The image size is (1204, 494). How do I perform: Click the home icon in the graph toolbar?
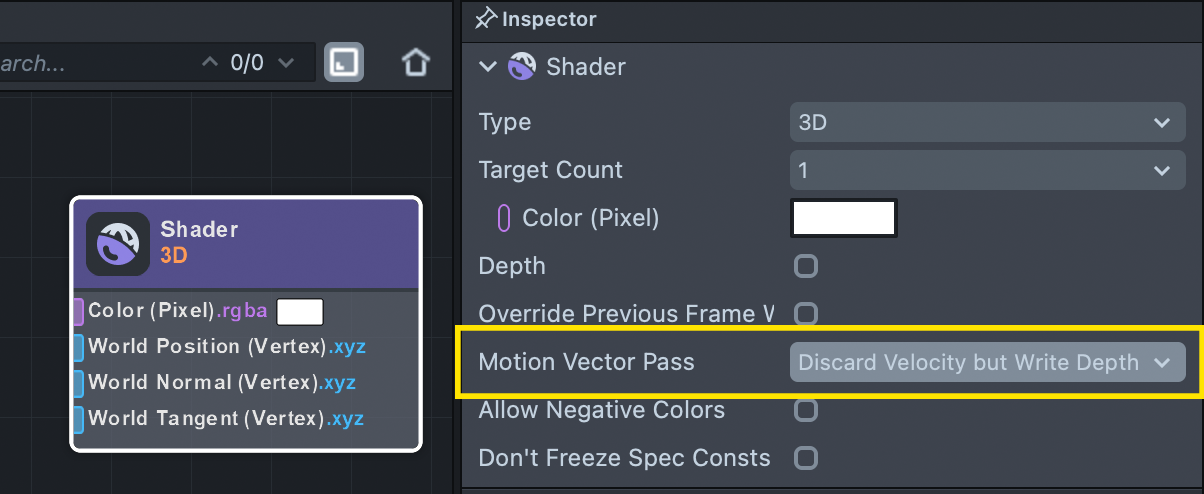(415, 63)
